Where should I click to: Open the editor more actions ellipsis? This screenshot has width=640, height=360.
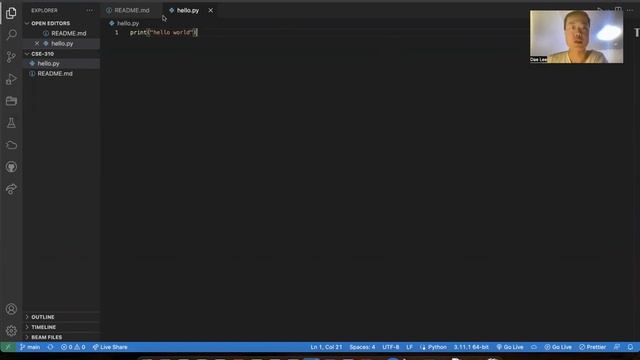tap(630, 10)
